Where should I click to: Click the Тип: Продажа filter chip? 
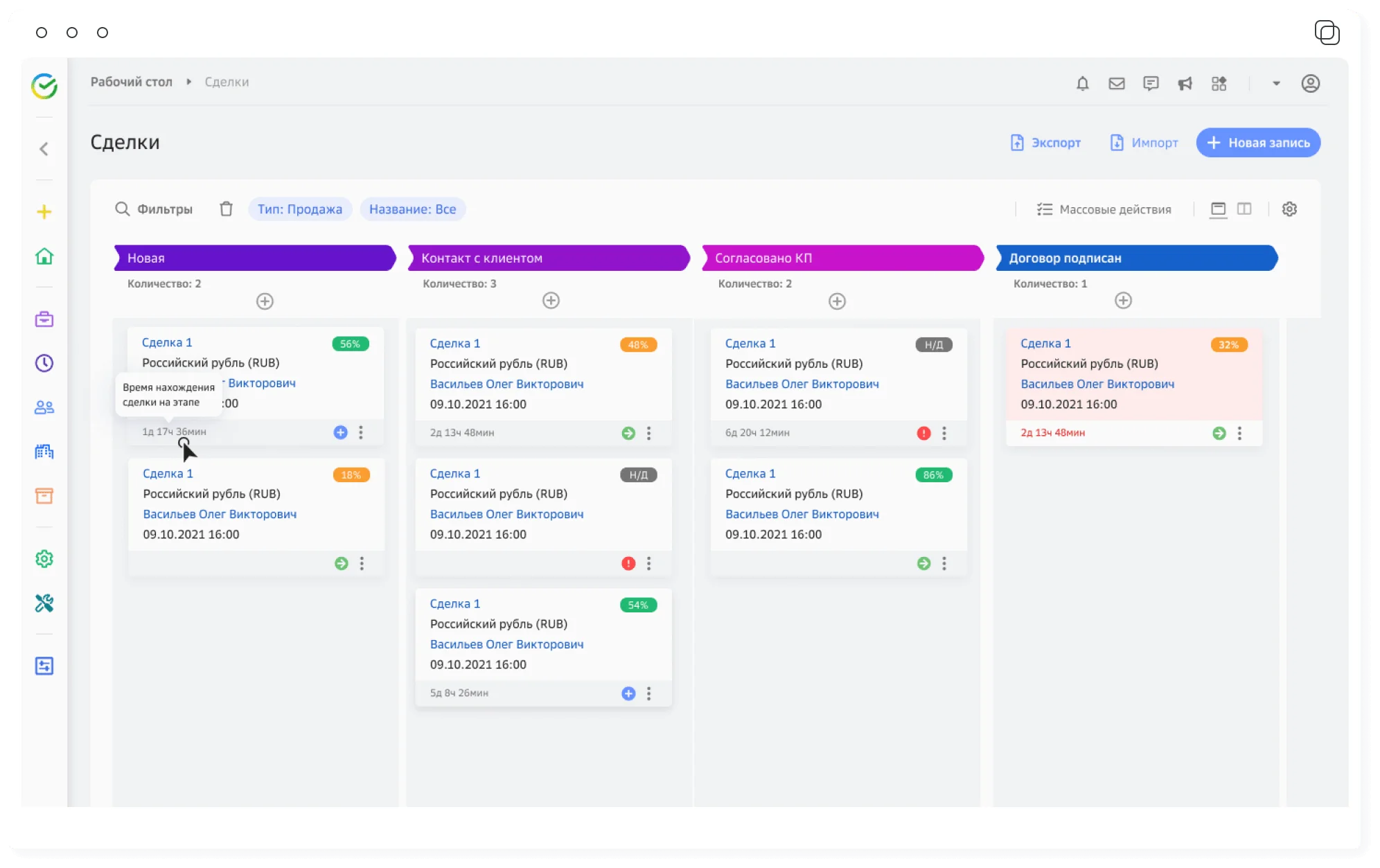coord(300,209)
